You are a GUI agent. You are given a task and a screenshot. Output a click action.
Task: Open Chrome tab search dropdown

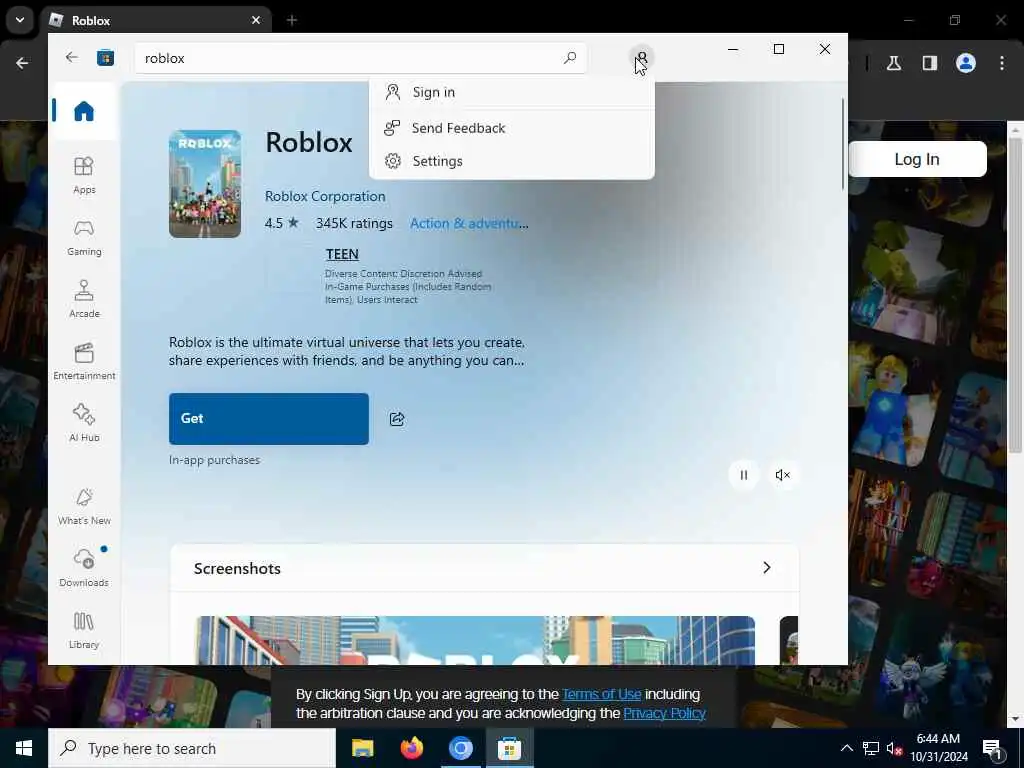(x=20, y=20)
